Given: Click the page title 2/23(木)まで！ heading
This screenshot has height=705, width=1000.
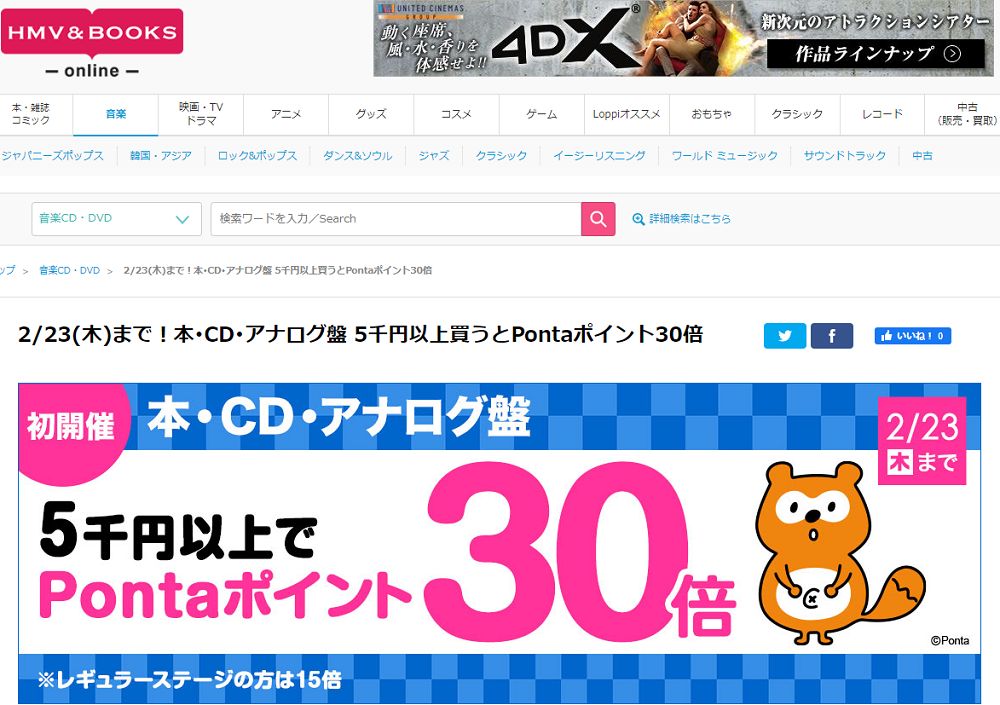Looking at the screenshot, I should [x=360, y=334].
